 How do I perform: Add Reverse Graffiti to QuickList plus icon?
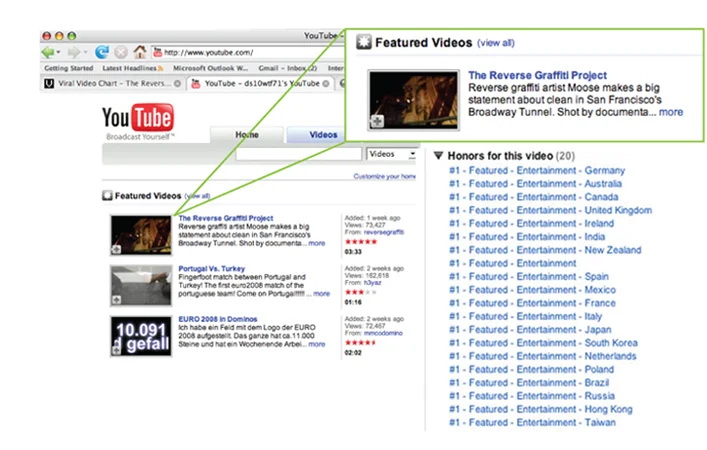pos(116,249)
